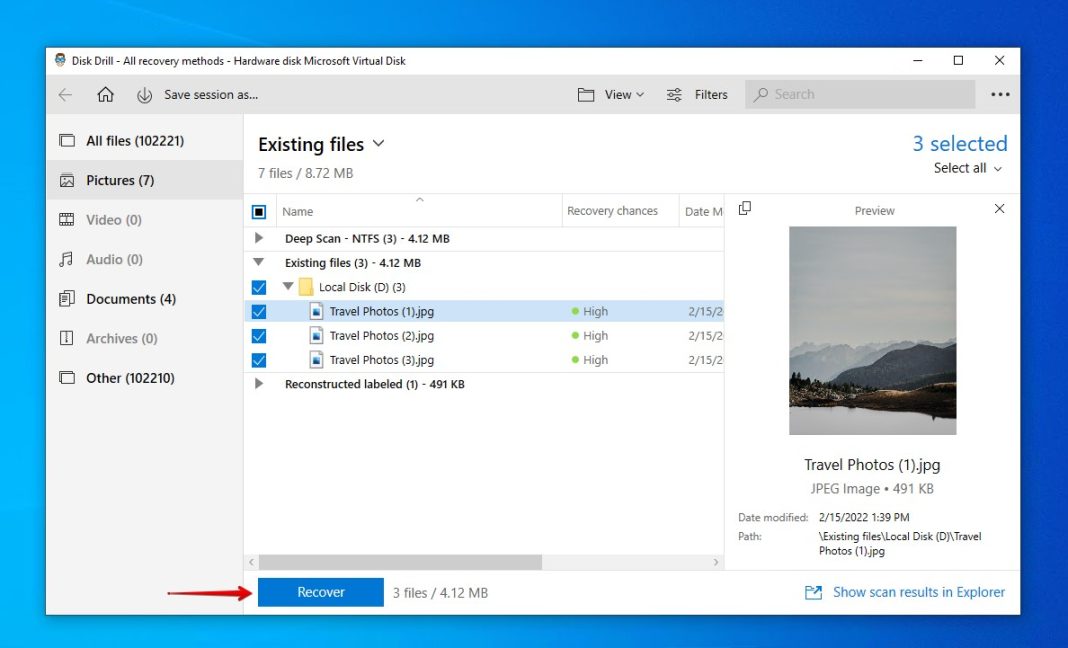Pop out the preview with the copy icon
The height and width of the screenshot is (648, 1068).
click(x=745, y=208)
